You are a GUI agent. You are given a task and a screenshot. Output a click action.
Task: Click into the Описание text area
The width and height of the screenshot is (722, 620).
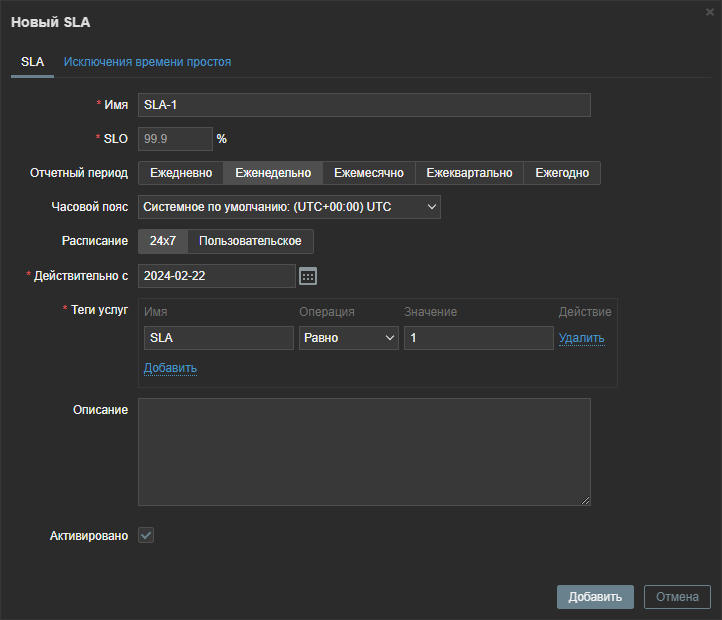pyautogui.click(x=364, y=452)
